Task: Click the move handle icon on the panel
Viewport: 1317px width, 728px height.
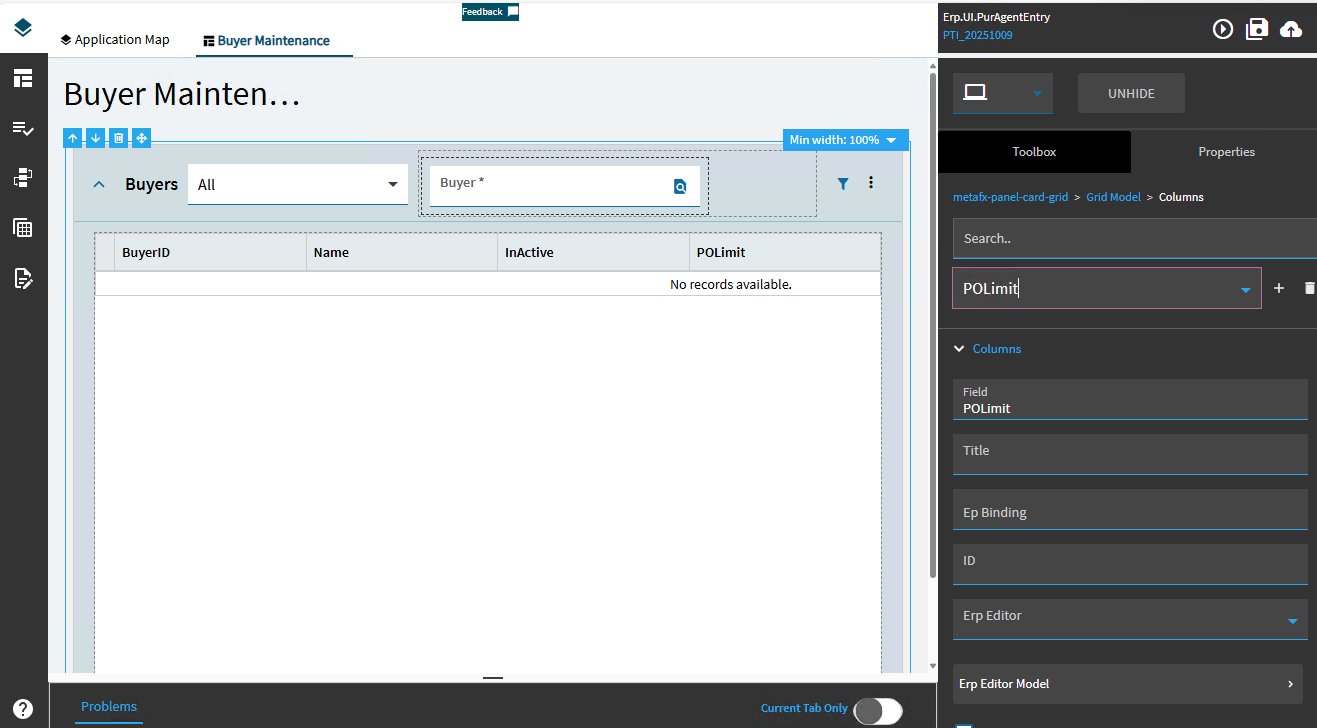Action: (142, 138)
